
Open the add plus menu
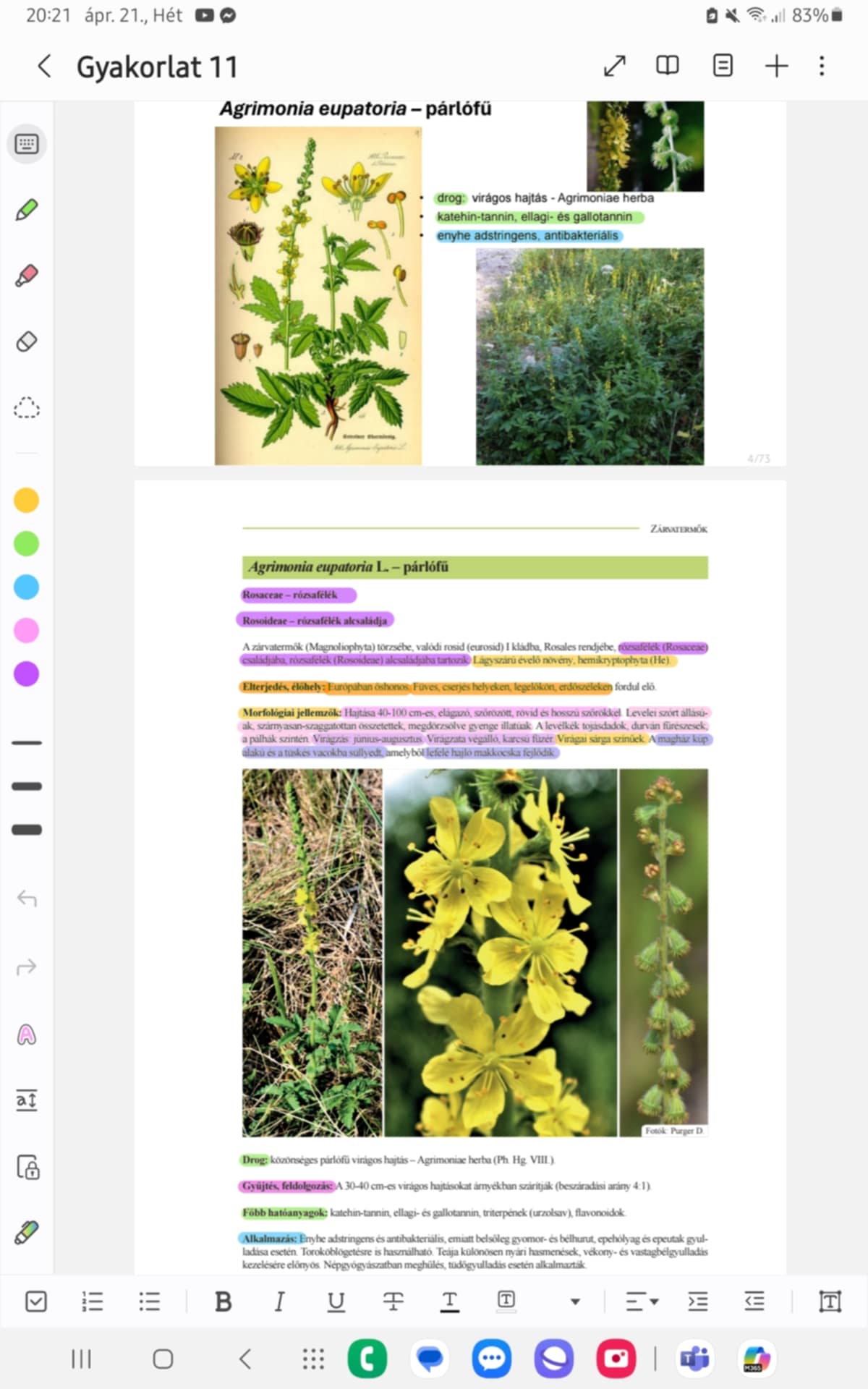tap(776, 66)
